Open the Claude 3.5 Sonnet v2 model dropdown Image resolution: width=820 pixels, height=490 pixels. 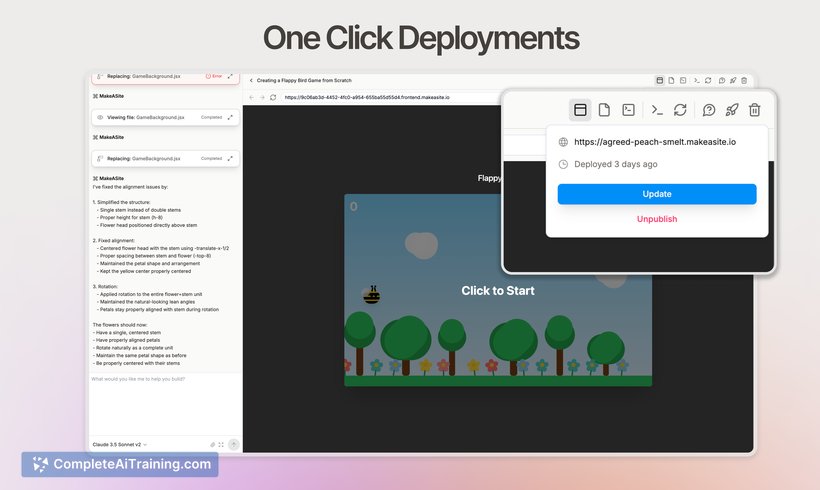[x=120, y=445]
